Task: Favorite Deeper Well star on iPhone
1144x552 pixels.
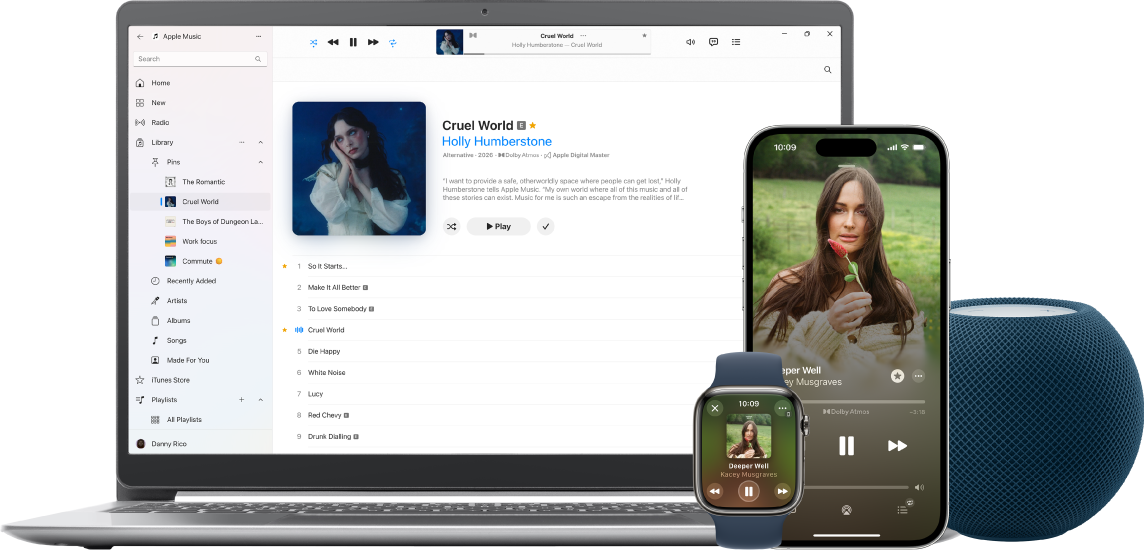Action: click(x=897, y=376)
